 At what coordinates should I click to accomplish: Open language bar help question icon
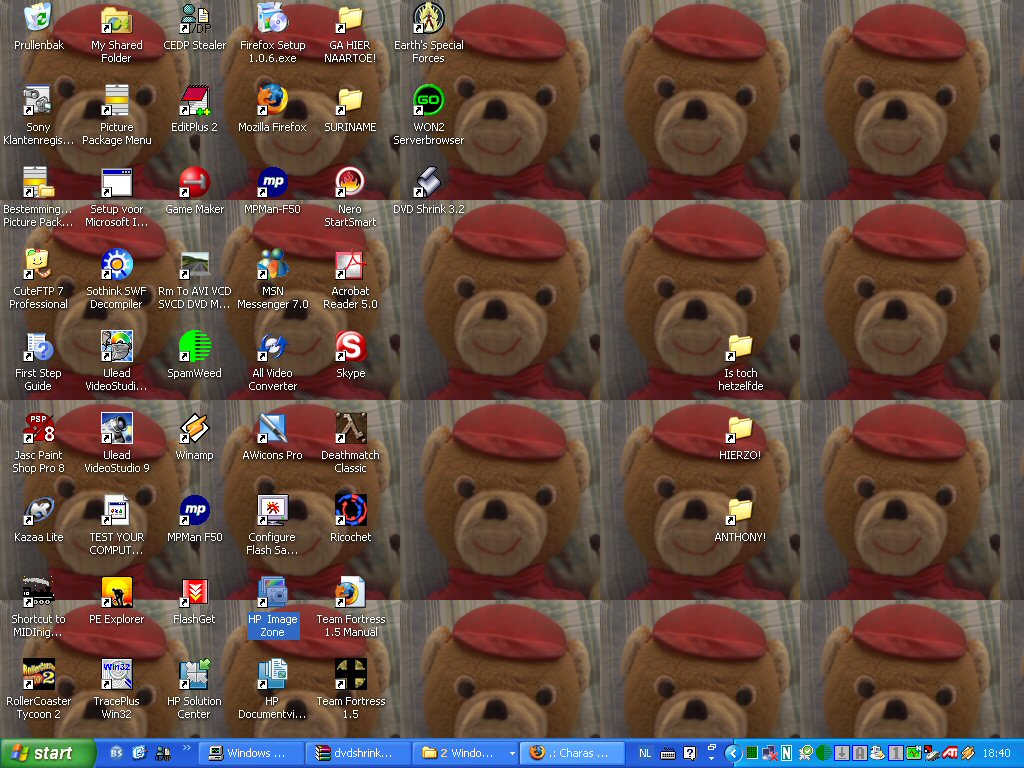point(690,753)
